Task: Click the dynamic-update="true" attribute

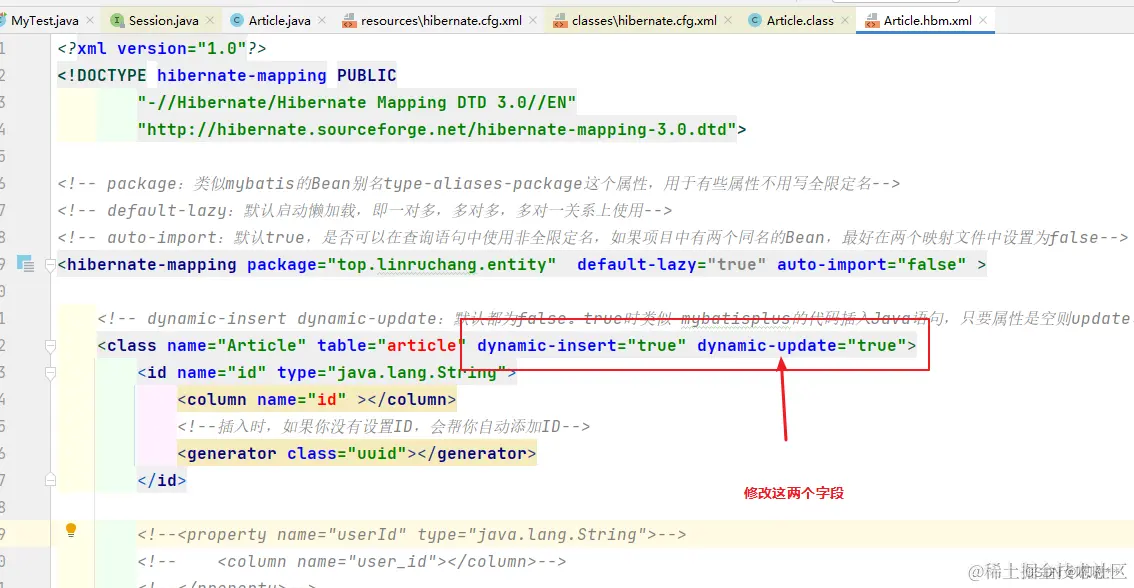Action: [801, 346]
